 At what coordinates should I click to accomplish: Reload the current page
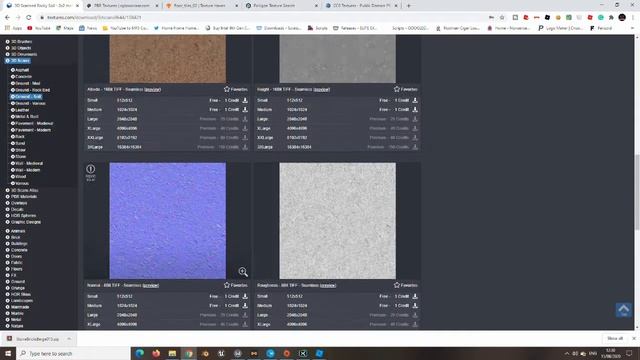click(x=29, y=18)
